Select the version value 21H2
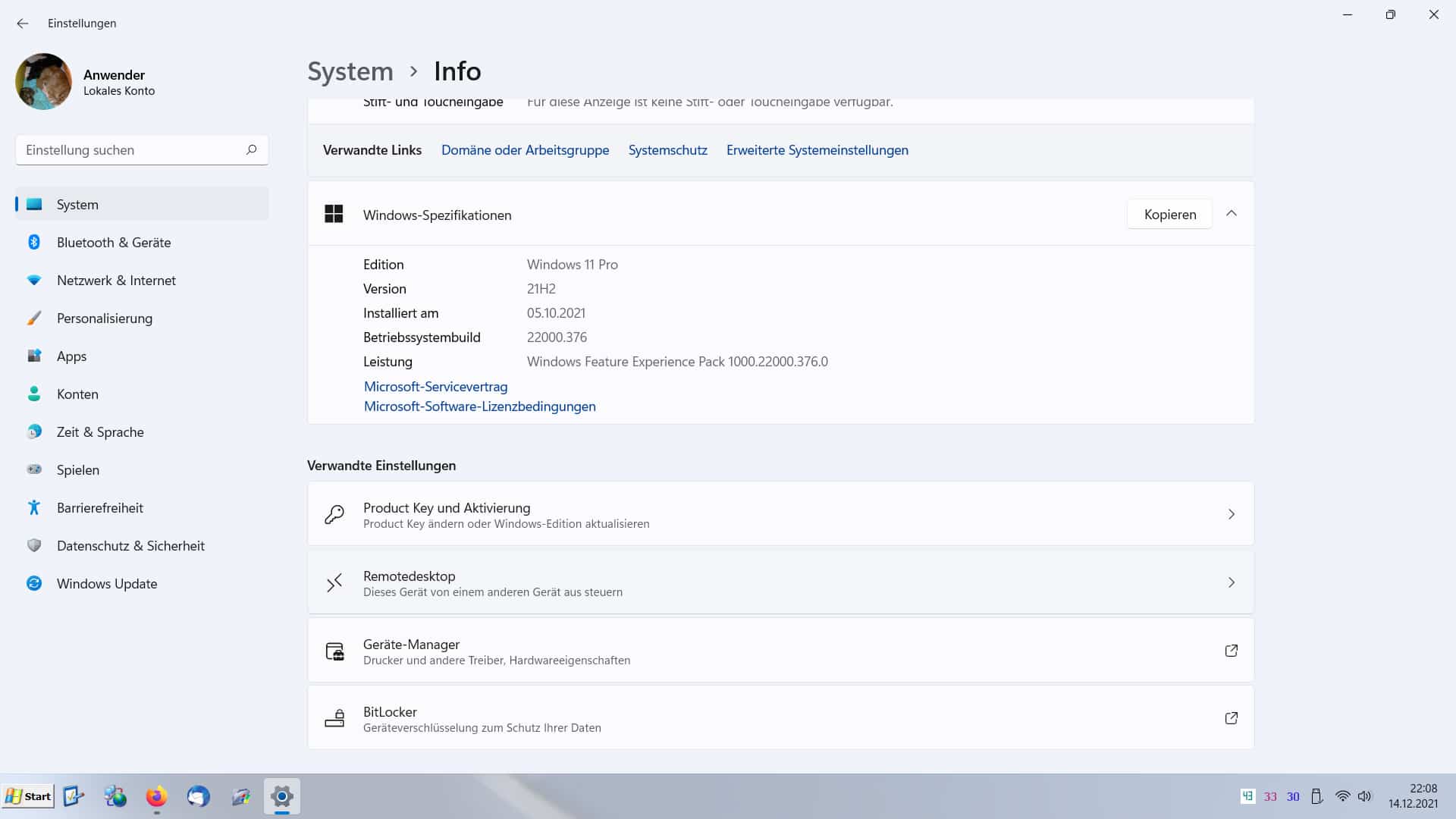 [541, 289]
